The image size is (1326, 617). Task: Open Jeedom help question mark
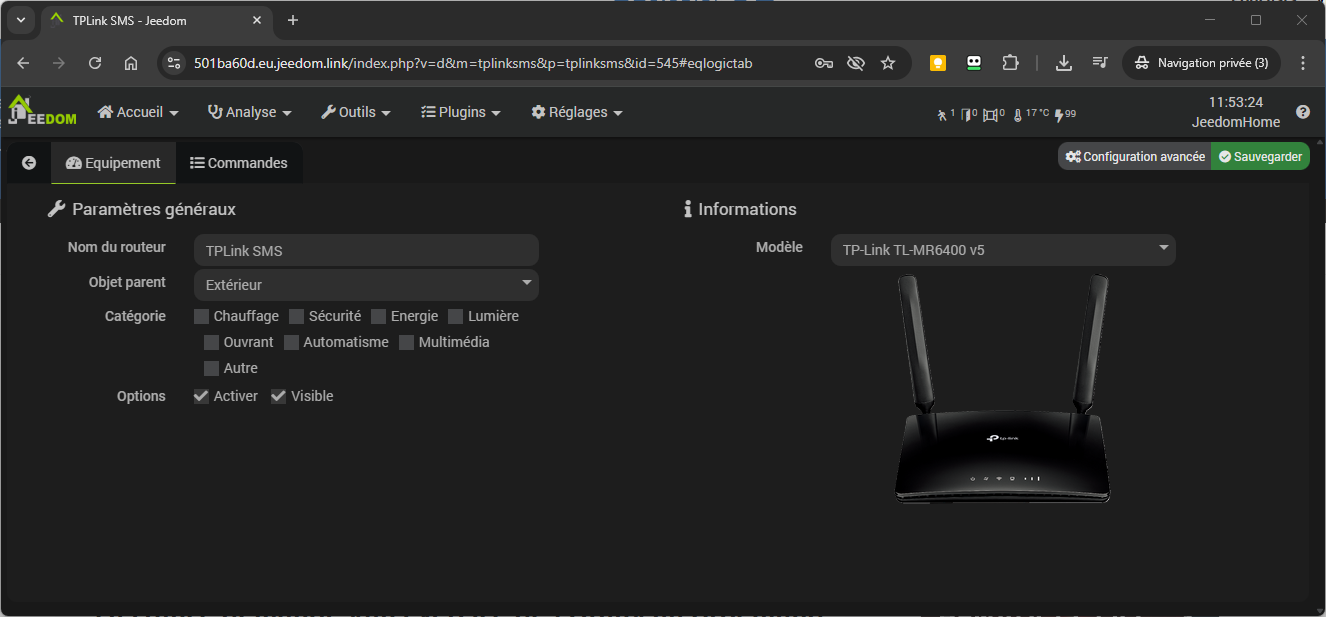[x=1303, y=112]
